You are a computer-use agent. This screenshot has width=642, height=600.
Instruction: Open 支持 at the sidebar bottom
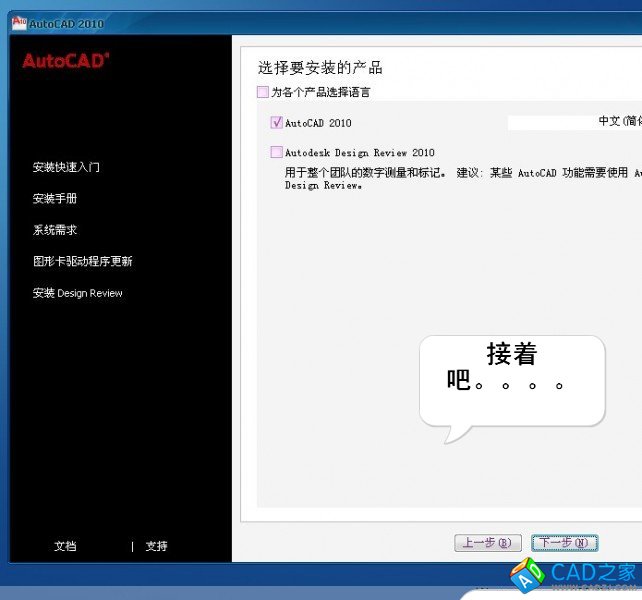click(x=156, y=546)
